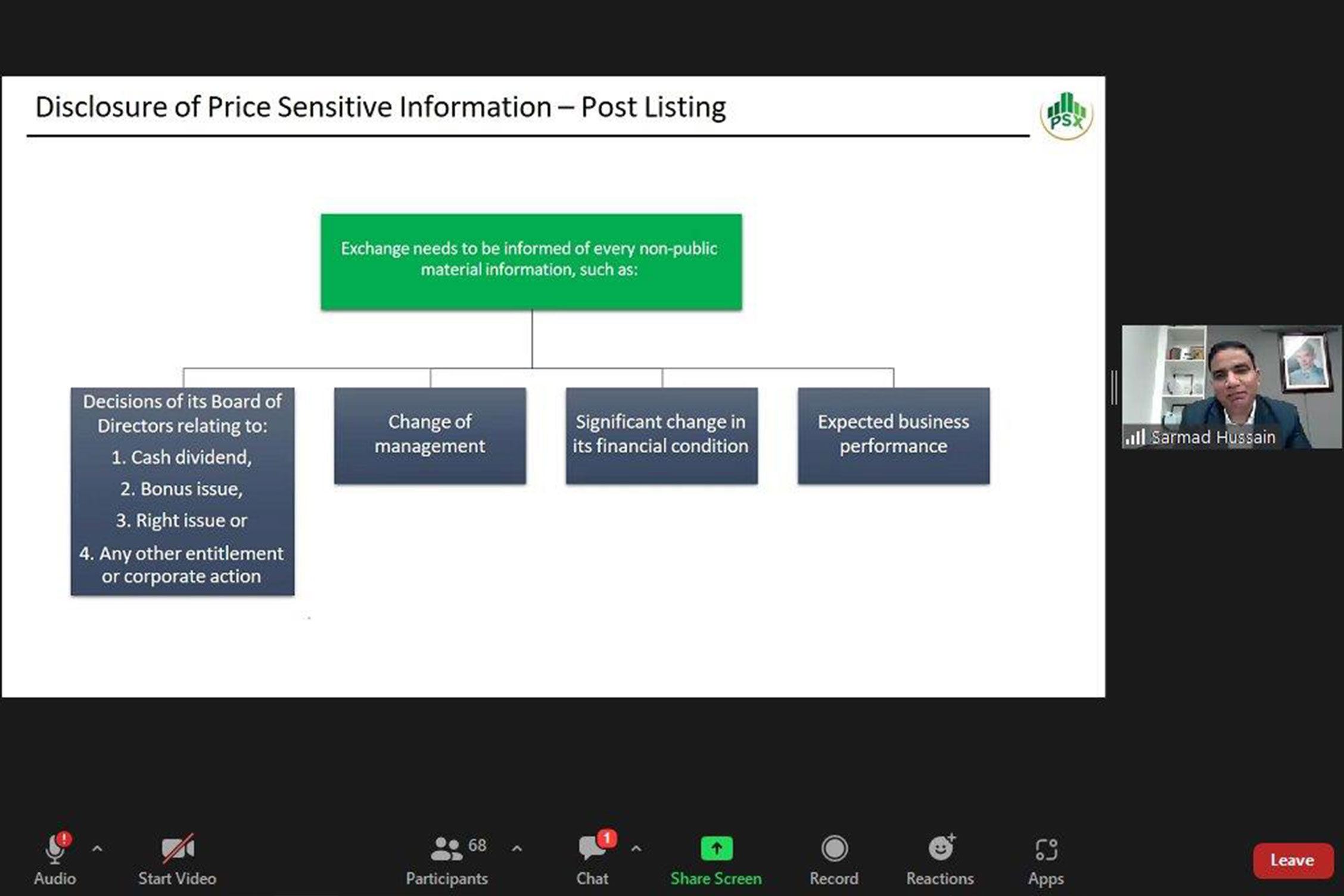The image size is (1344, 896).
Task: Click the green 'Exchange needs to be informed' box
Action: (531, 262)
